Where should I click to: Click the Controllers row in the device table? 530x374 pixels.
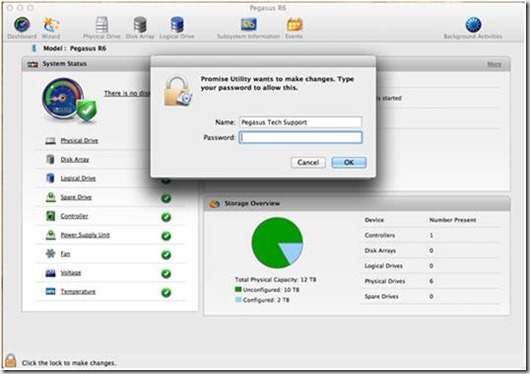click(430, 235)
